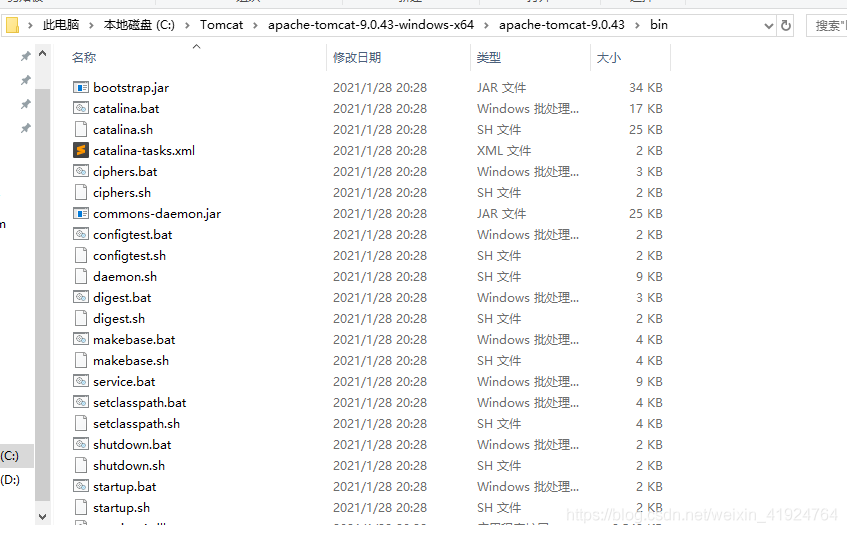Viewport: 847px width, 533px height.
Task: Click the configtest.bat file icon
Action: click(x=80, y=234)
